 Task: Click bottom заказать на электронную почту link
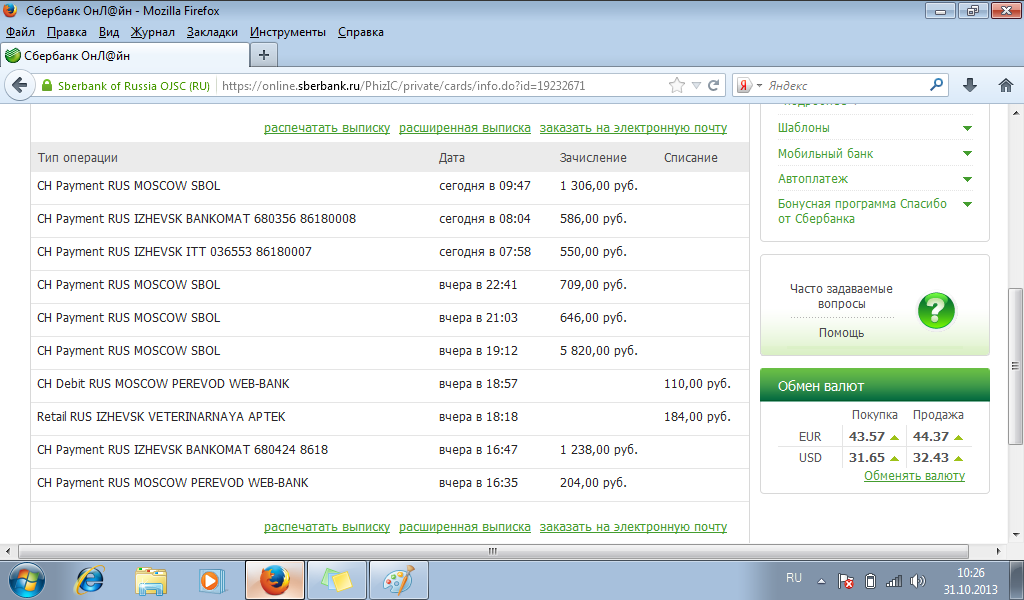pos(633,527)
